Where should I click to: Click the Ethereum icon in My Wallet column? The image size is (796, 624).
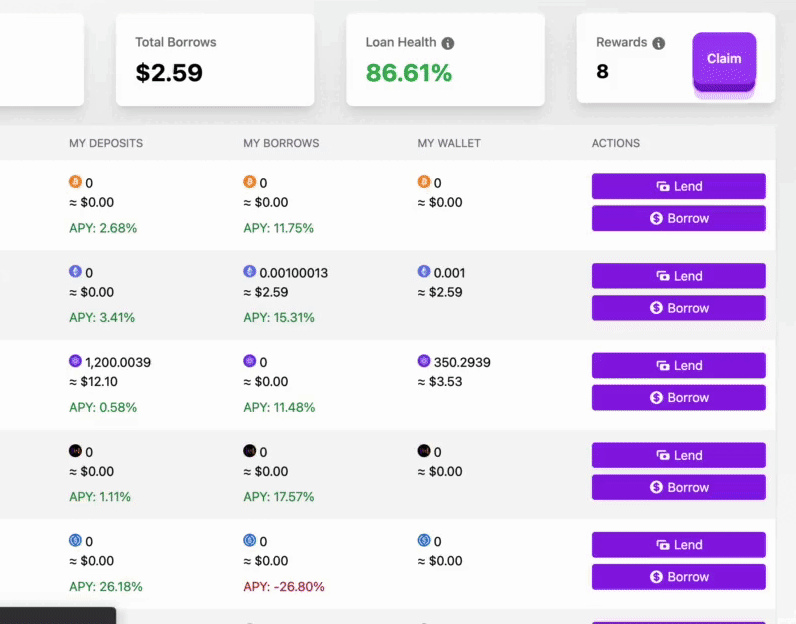pos(424,272)
